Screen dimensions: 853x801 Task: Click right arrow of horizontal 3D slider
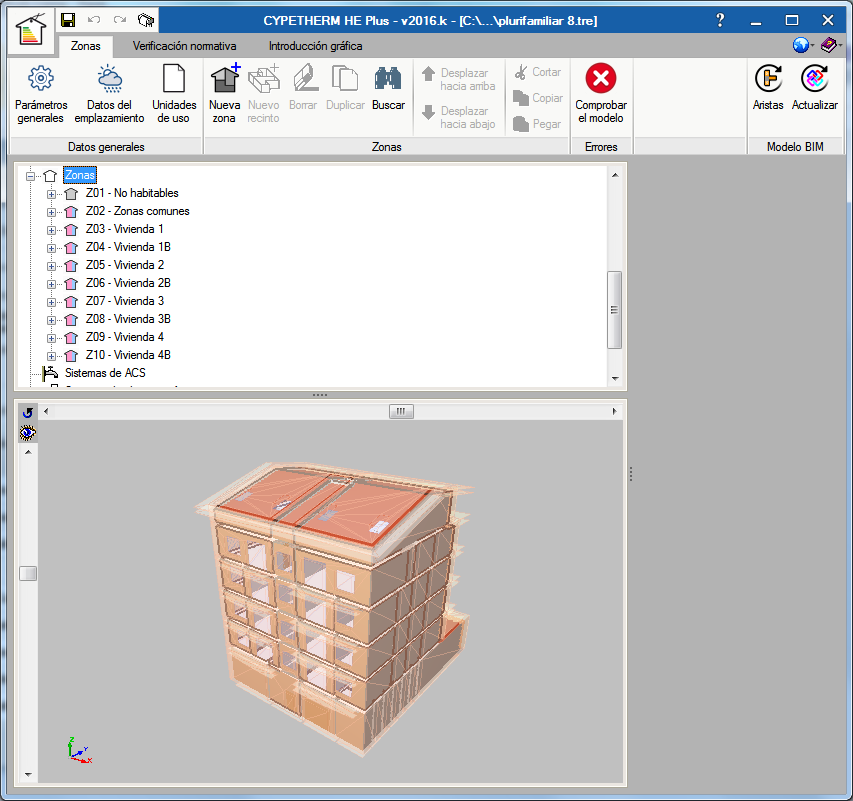pyautogui.click(x=615, y=411)
